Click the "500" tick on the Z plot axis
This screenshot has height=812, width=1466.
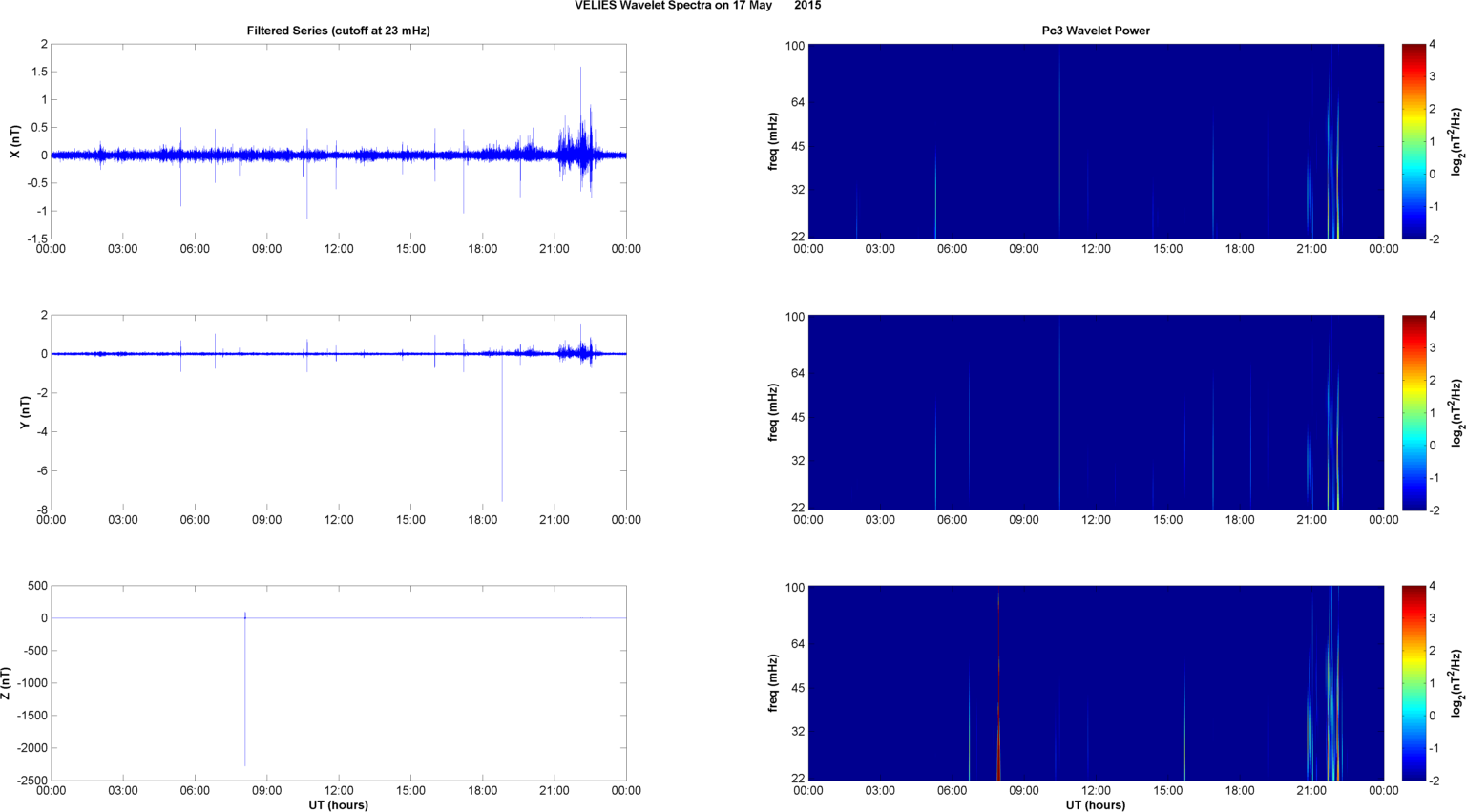pyautogui.click(x=38, y=586)
